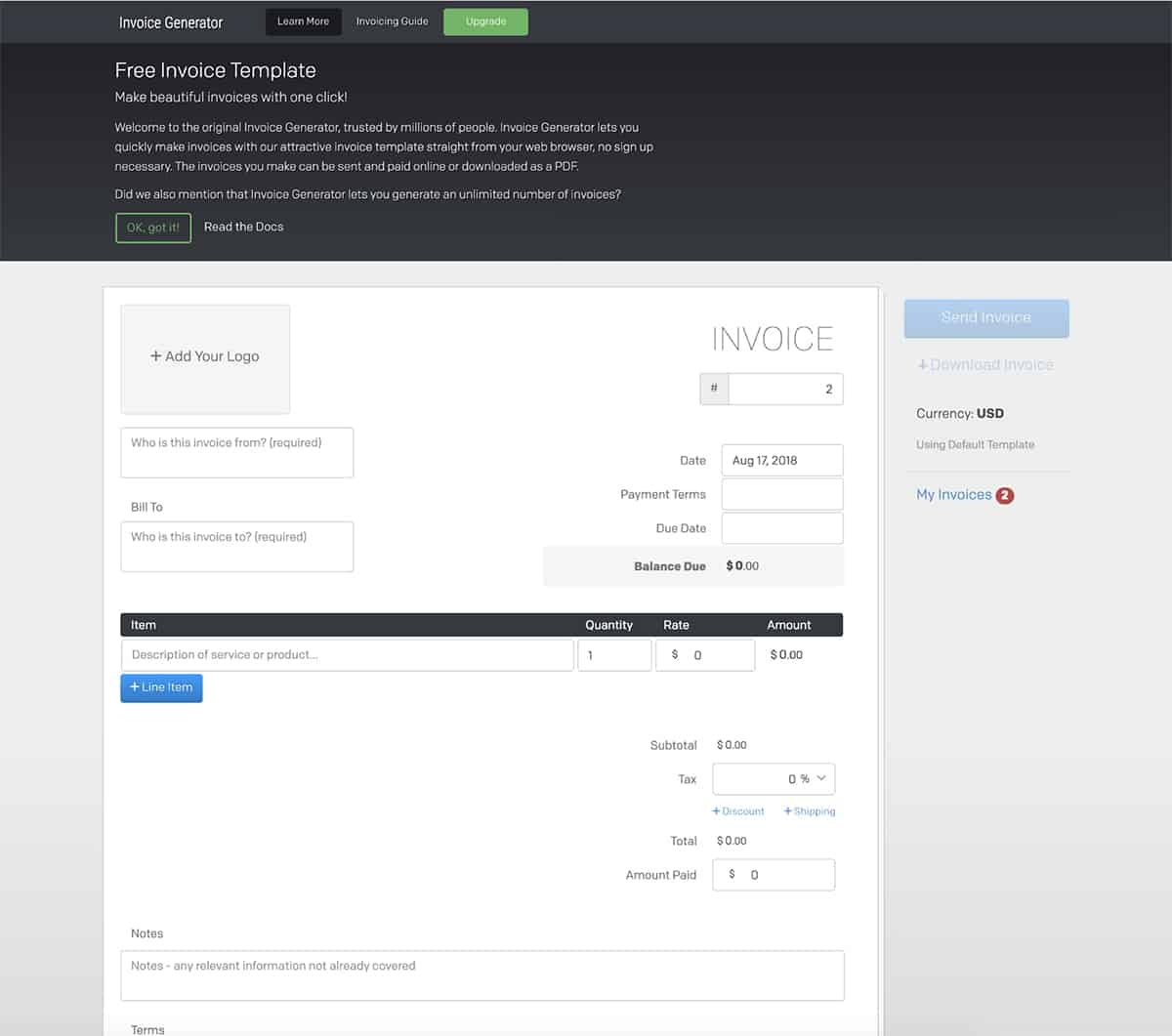Open the Read the Docs link
The width and height of the screenshot is (1172, 1036).
(243, 227)
